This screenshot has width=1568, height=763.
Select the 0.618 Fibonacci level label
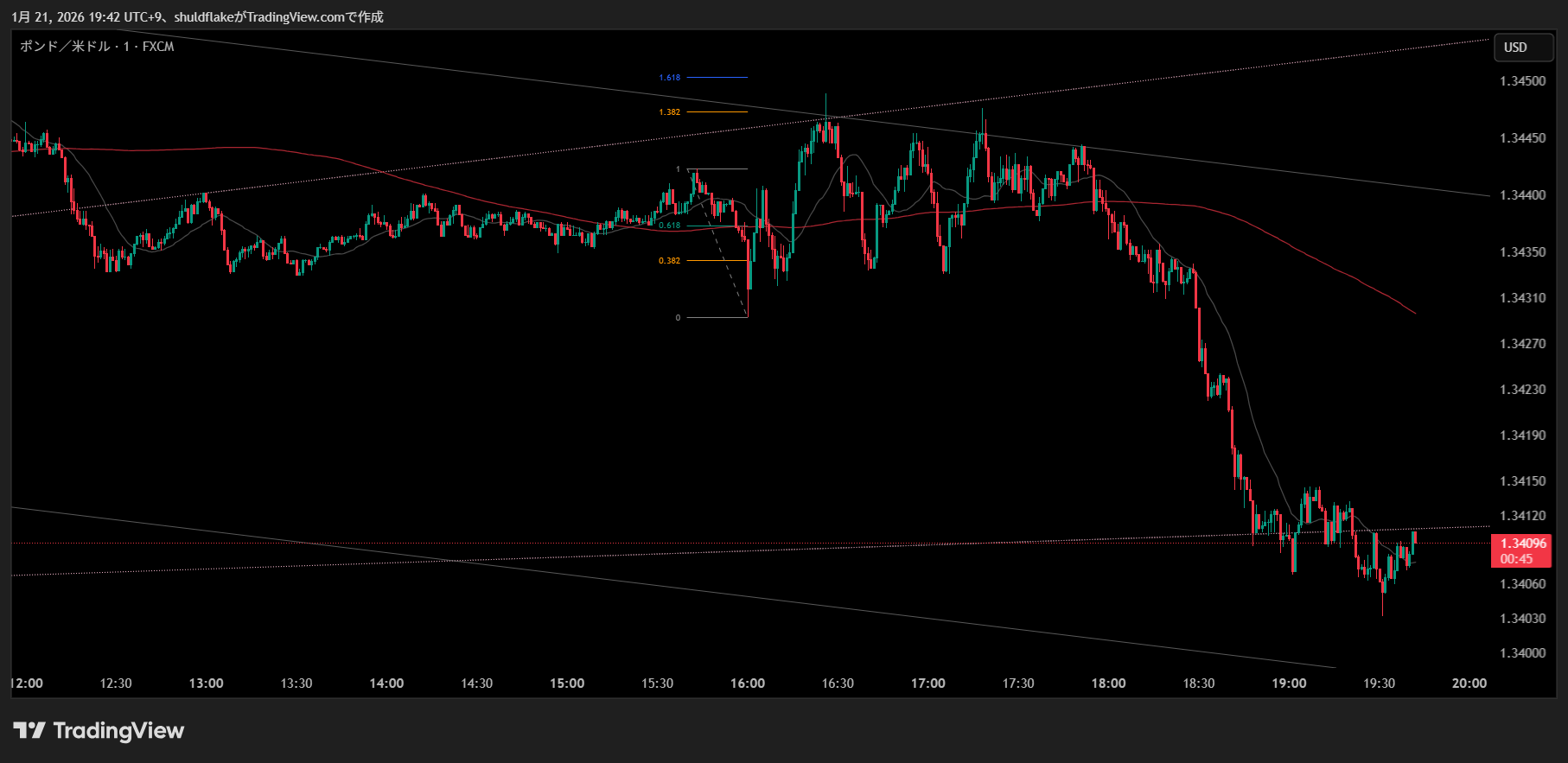[x=669, y=226]
